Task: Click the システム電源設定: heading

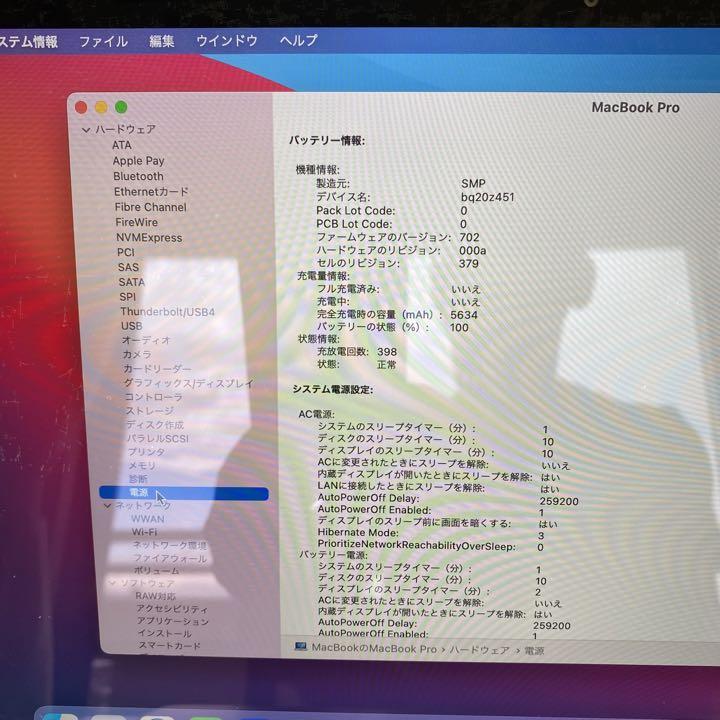Action: (x=333, y=389)
